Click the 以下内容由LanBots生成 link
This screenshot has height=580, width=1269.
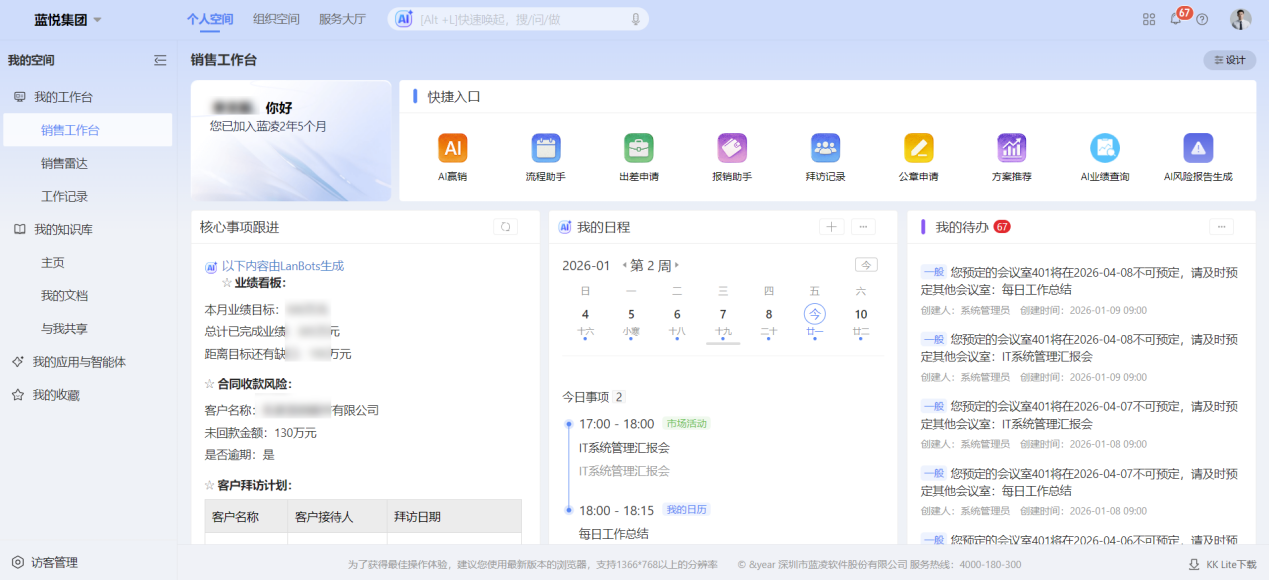[283, 266]
